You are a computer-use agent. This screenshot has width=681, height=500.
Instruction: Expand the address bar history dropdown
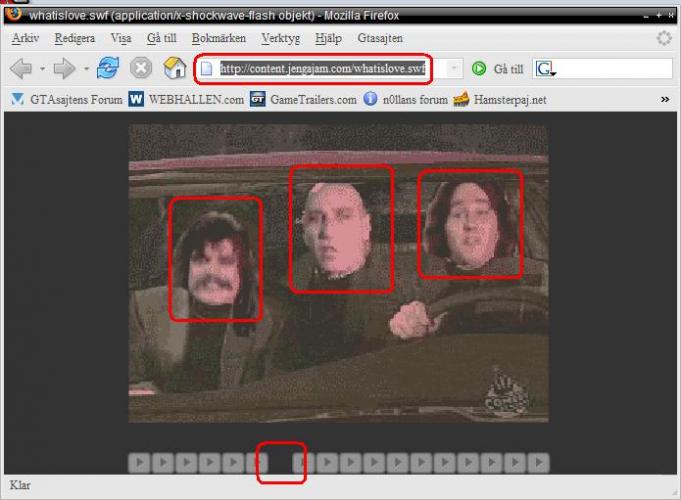coord(453,69)
